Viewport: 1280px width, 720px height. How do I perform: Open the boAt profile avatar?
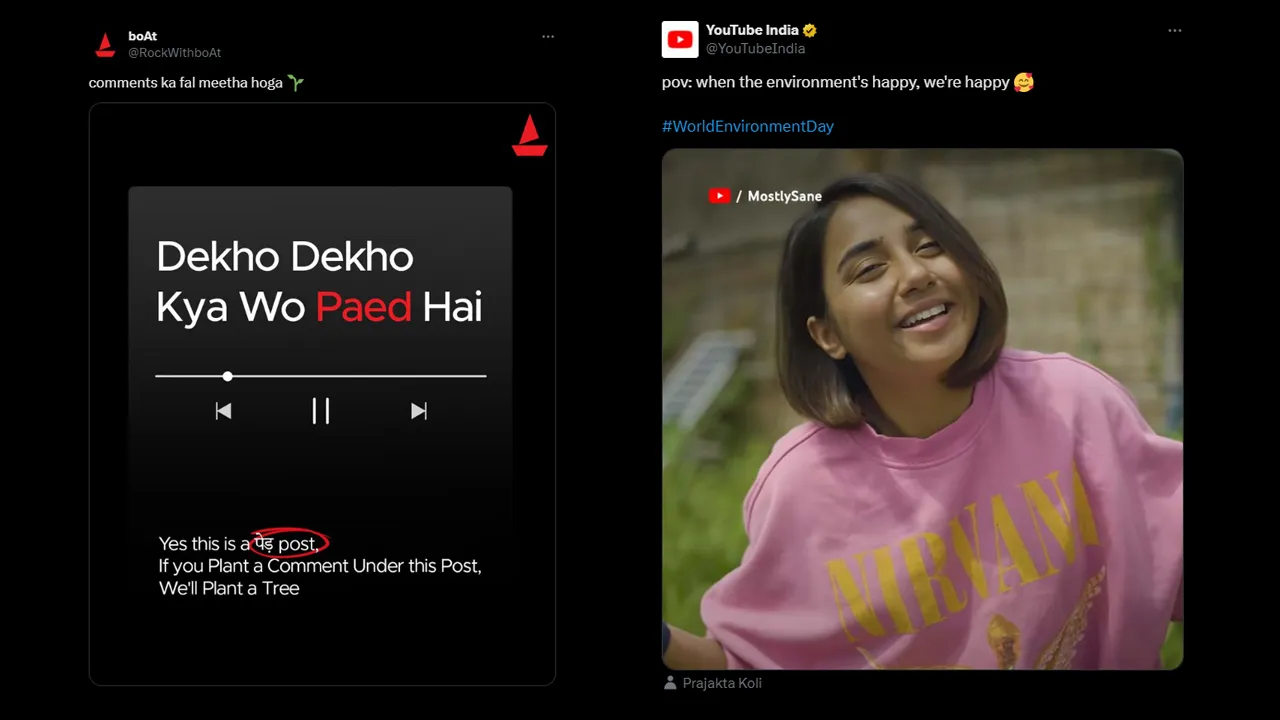click(105, 44)
